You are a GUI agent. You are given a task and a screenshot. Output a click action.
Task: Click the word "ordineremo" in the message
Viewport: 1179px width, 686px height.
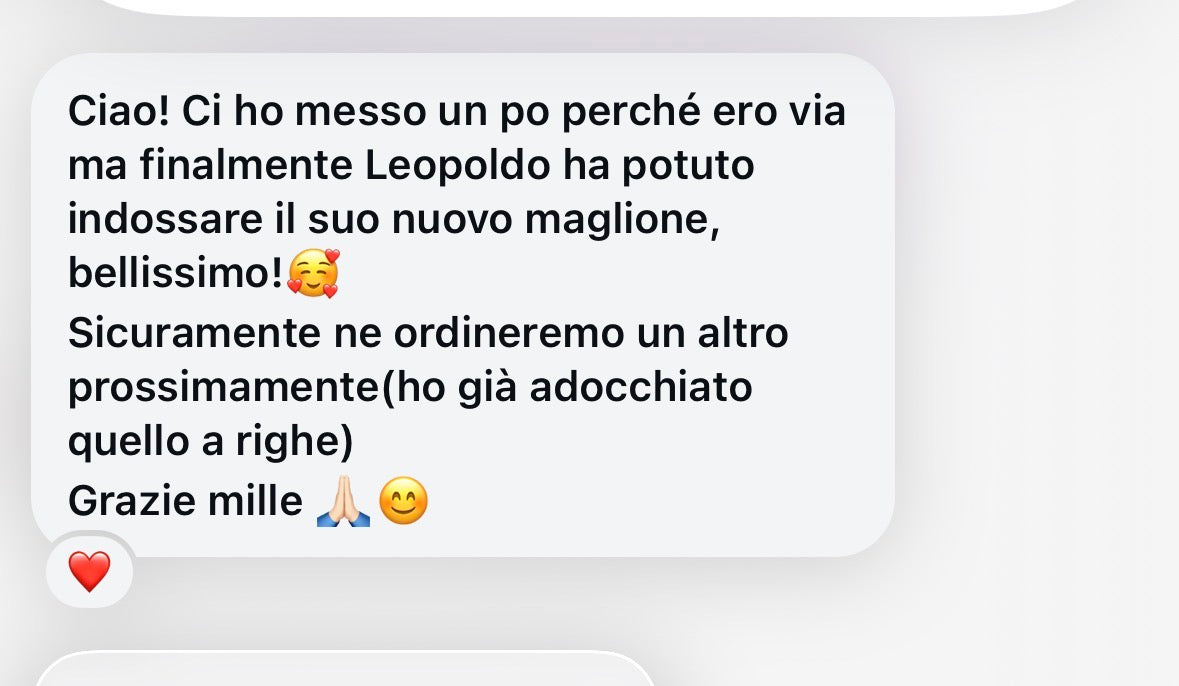click(x=509, y=332)
